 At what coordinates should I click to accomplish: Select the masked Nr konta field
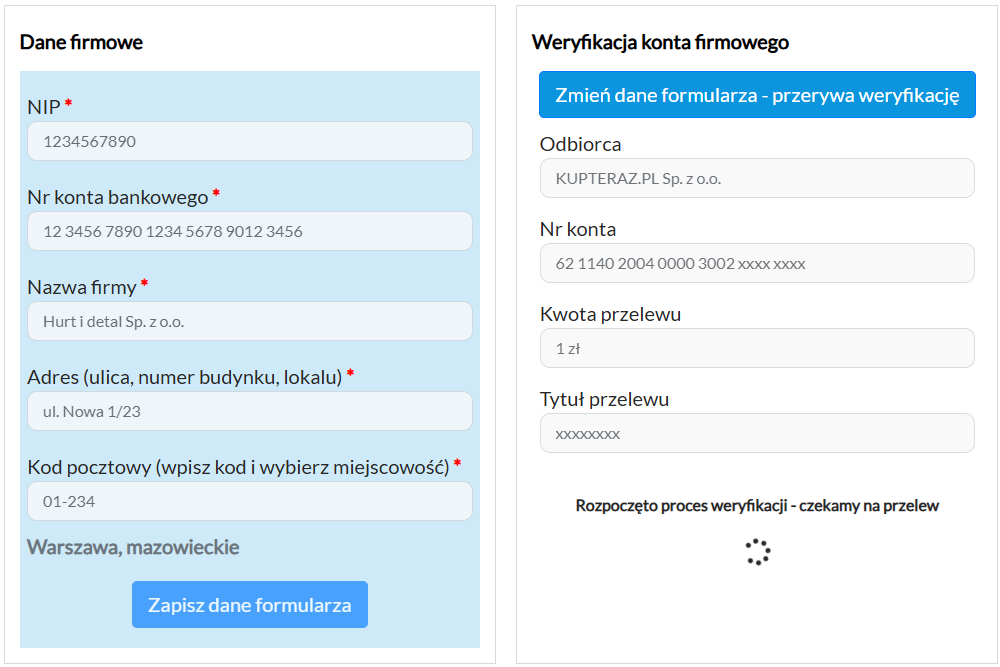[x=757, y=263]
